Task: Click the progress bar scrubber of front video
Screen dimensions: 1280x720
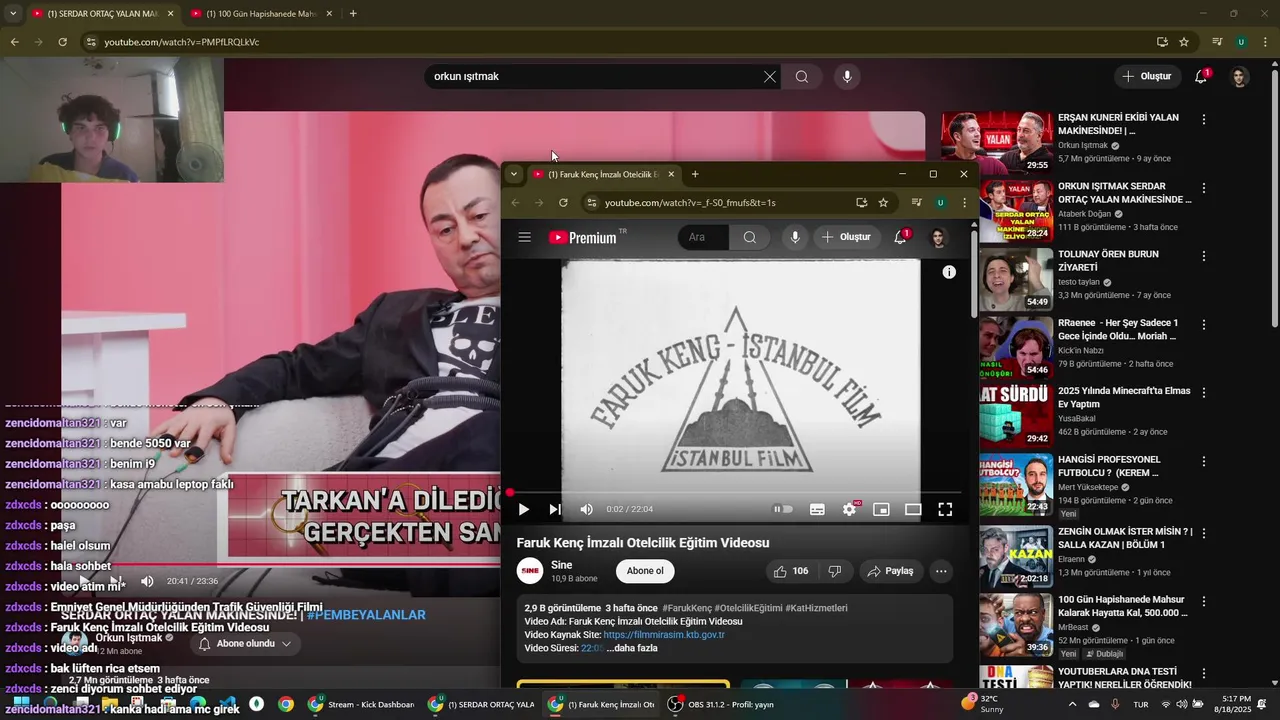Action: tap(510, 492)
